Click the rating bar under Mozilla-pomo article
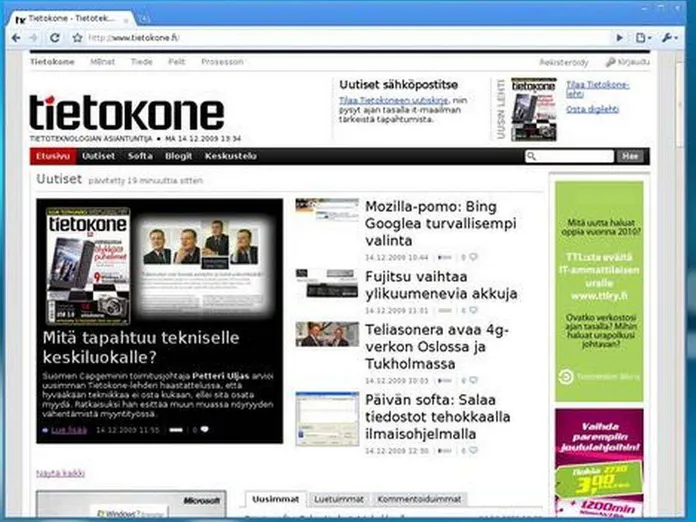Image resolution: width=696 pixels, height=522 pixels. click(x=444, y=257)
